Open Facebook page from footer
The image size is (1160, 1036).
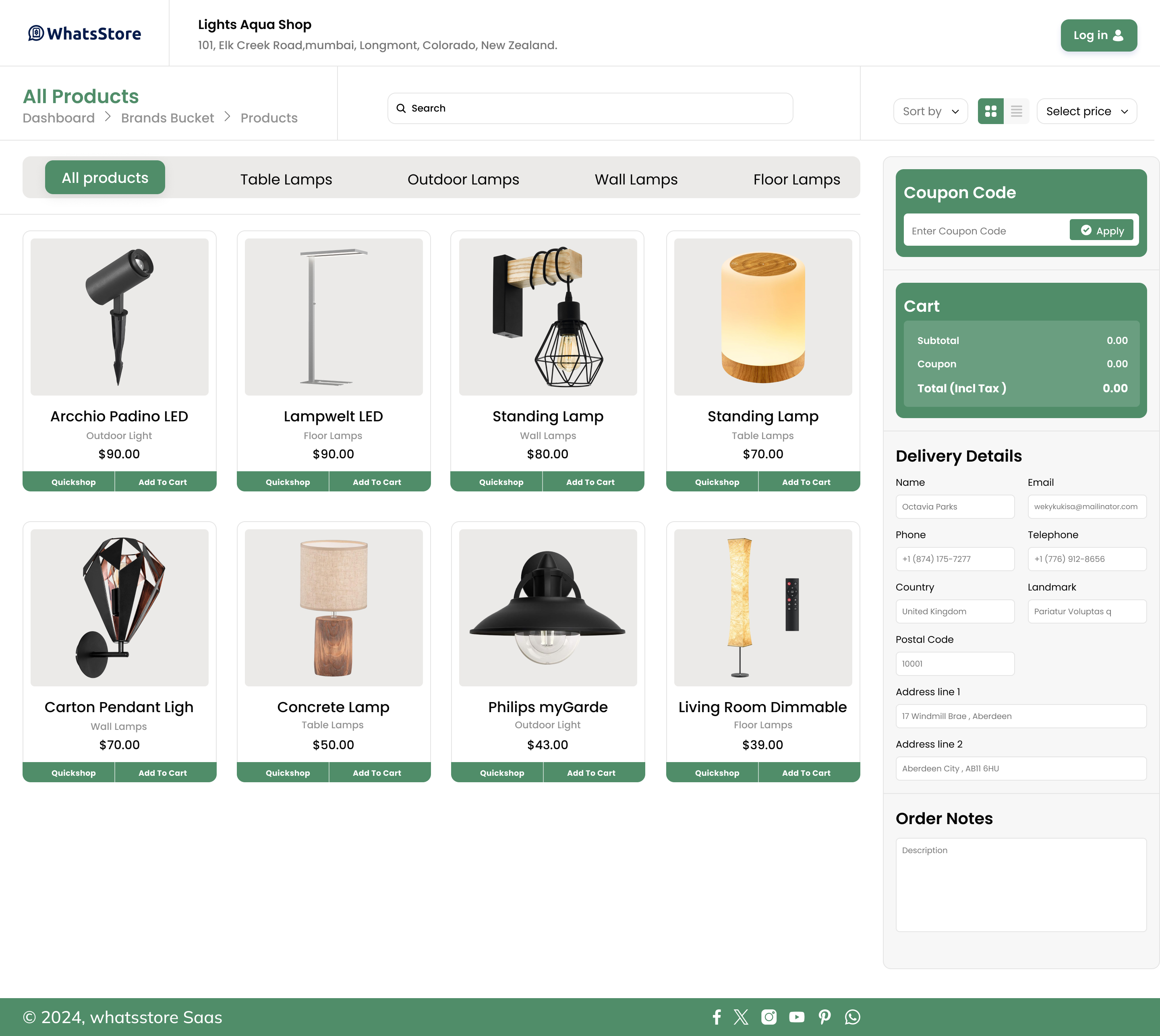pyautogui.click(x=717, y=1017)
